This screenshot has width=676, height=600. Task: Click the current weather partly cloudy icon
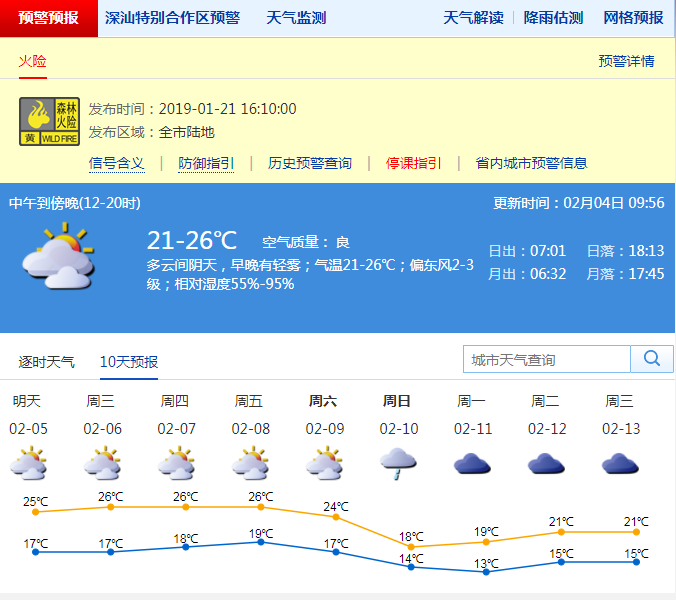58,255
